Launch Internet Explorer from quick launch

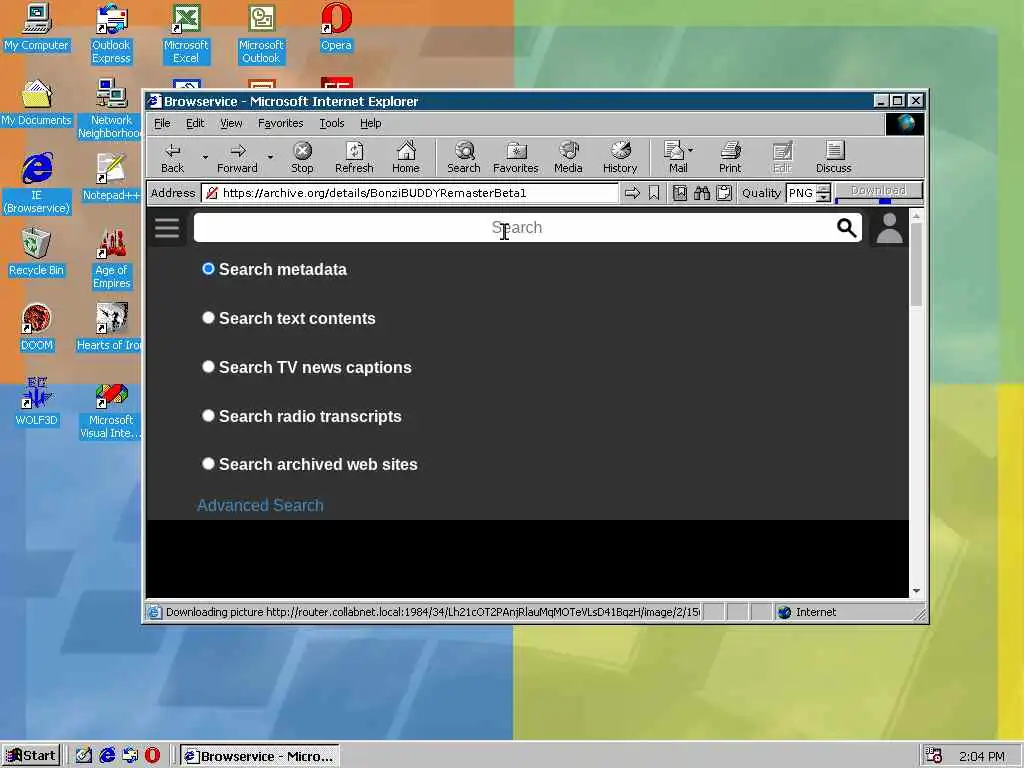(107, 756)
